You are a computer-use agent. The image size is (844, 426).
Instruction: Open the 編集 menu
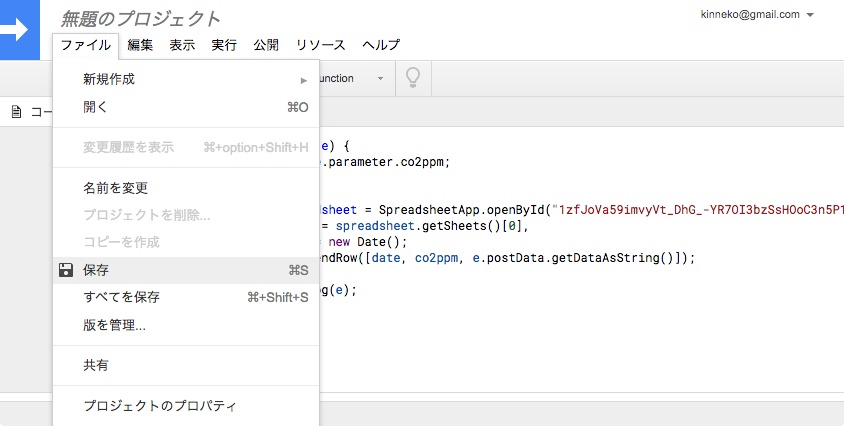click(x=140, y=45)
